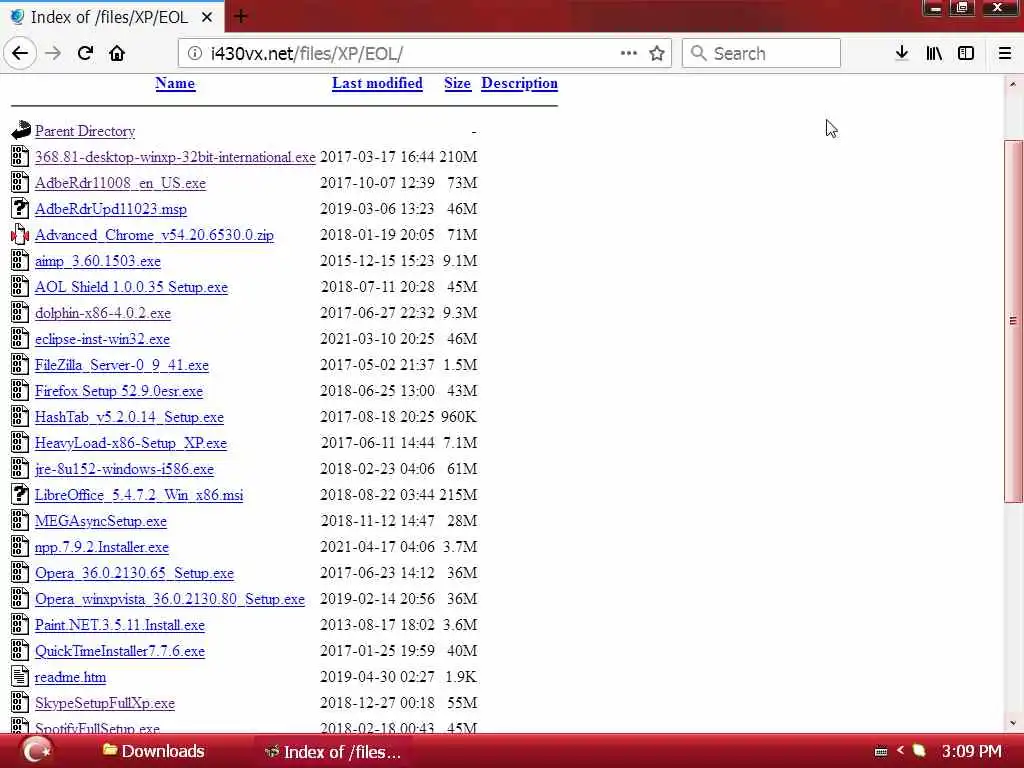The height and width of the screenshot is (768, 1024).
Task: Sort listing by Last modified
Action: [x=377, y=84]
